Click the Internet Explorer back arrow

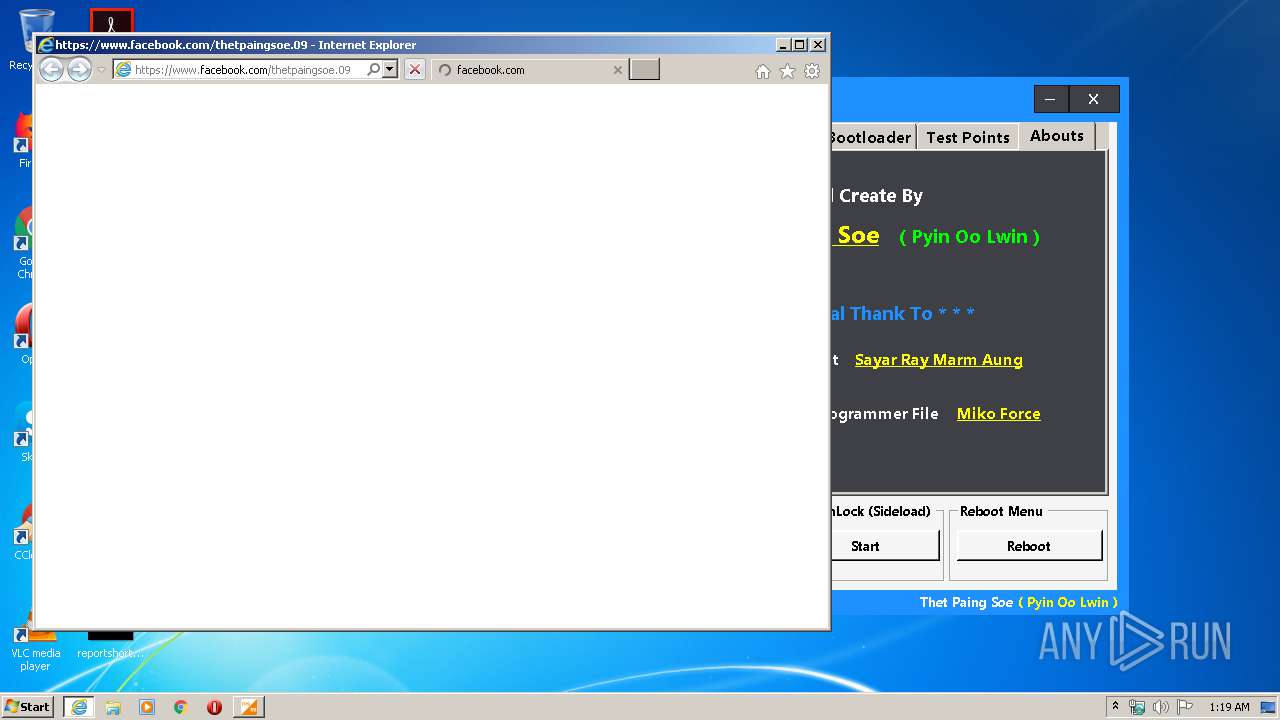click(51, 69)
